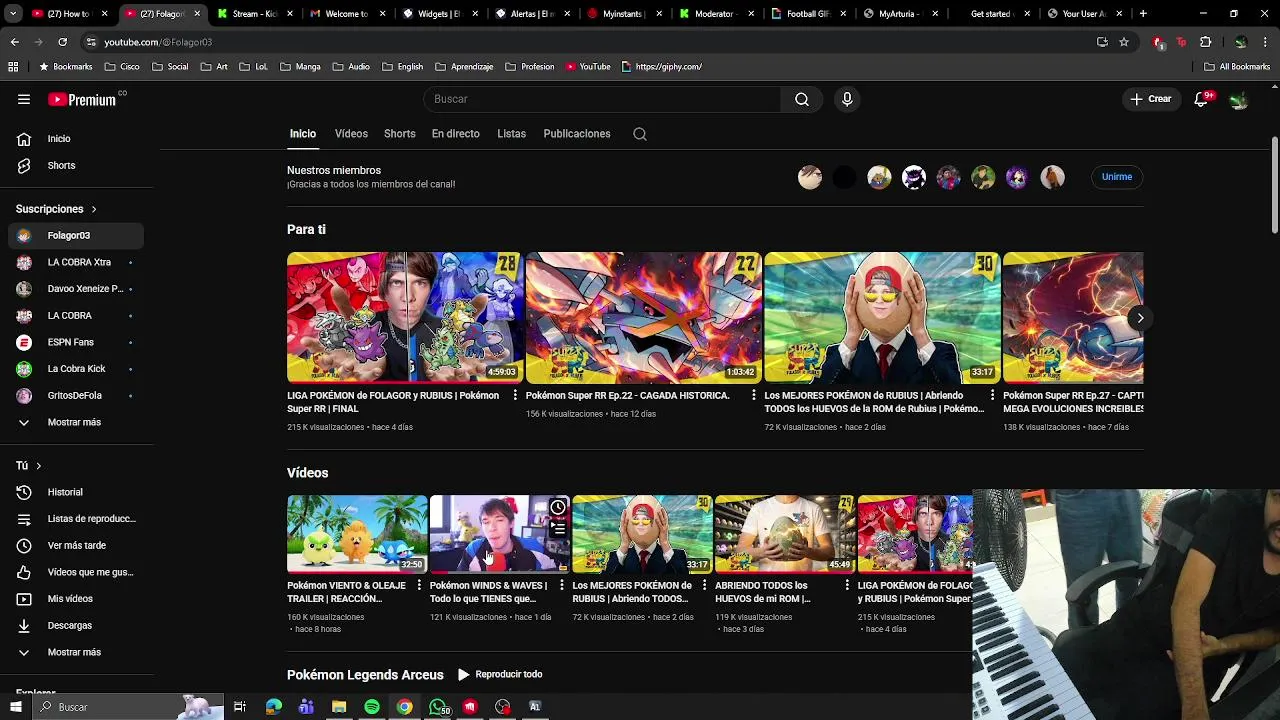Open Windows Start menu
This screenshot has width=1280, height=720.
tap(15, 707)
